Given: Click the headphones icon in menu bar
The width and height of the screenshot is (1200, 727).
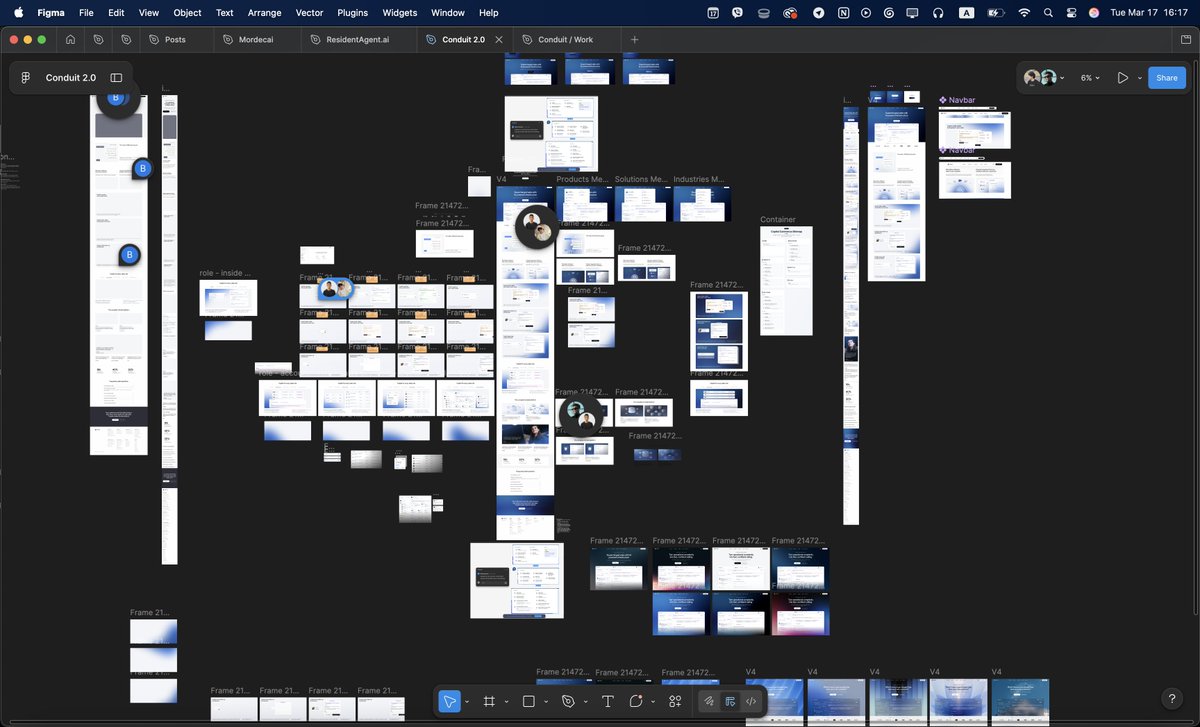Looking at the screenshot, I should (x=938, y=13).
